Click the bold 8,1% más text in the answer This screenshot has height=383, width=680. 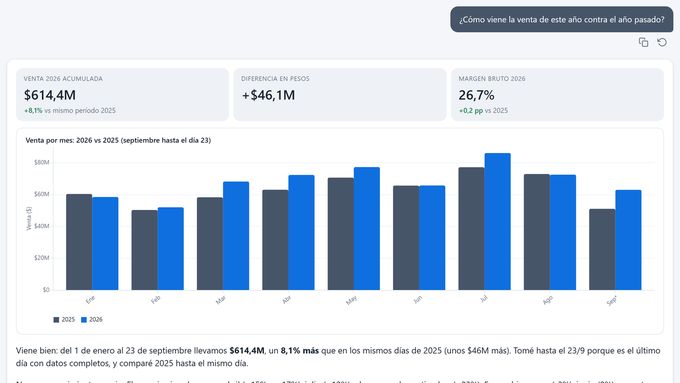300,350
